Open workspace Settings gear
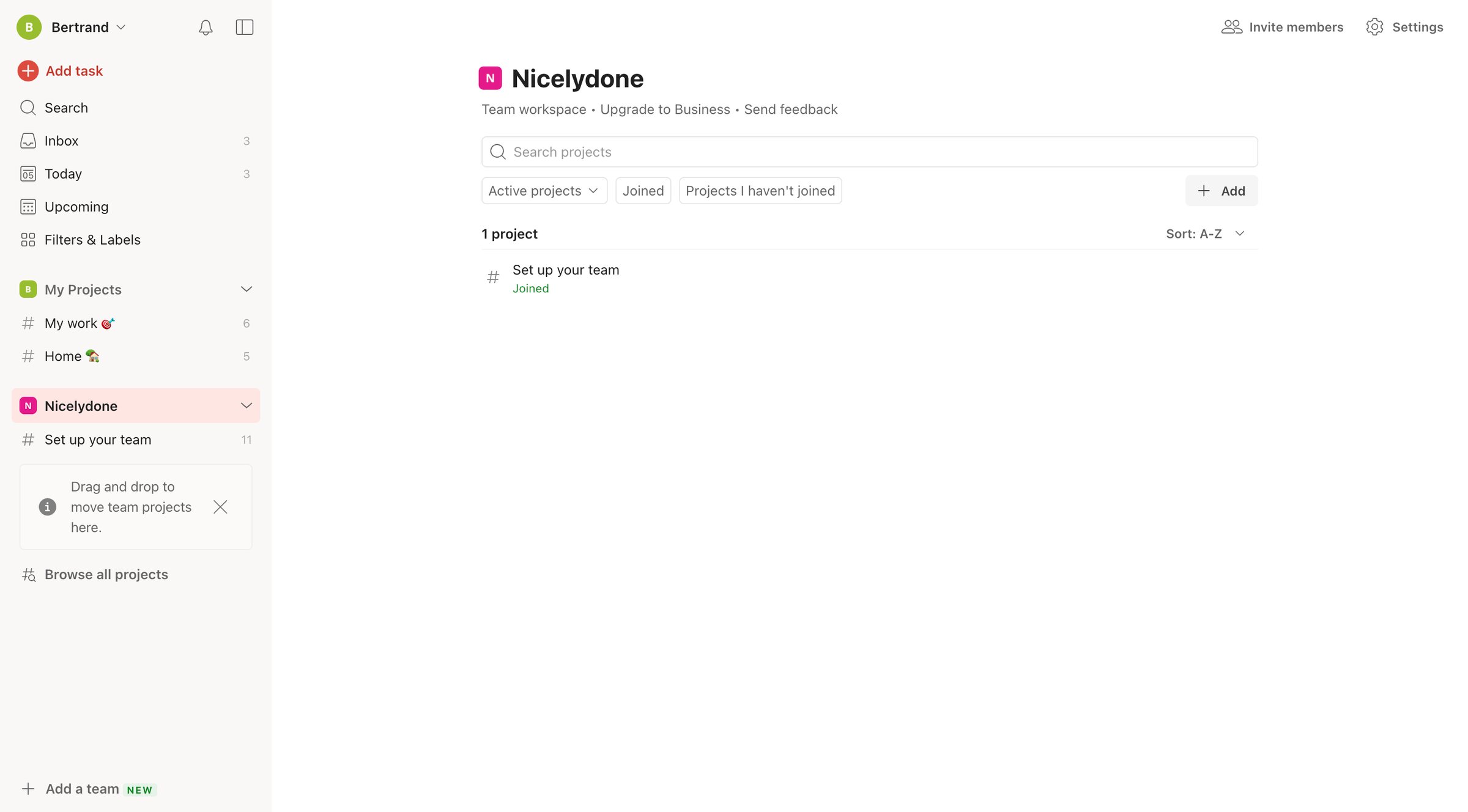 click(1404, 27)
